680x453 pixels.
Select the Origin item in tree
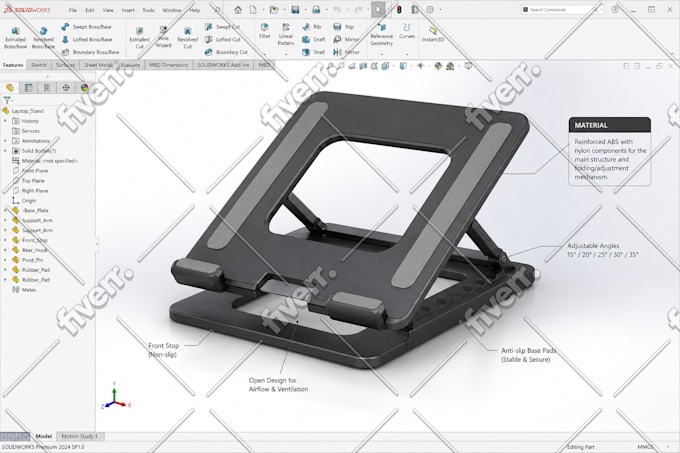click(x=24, y=201)
